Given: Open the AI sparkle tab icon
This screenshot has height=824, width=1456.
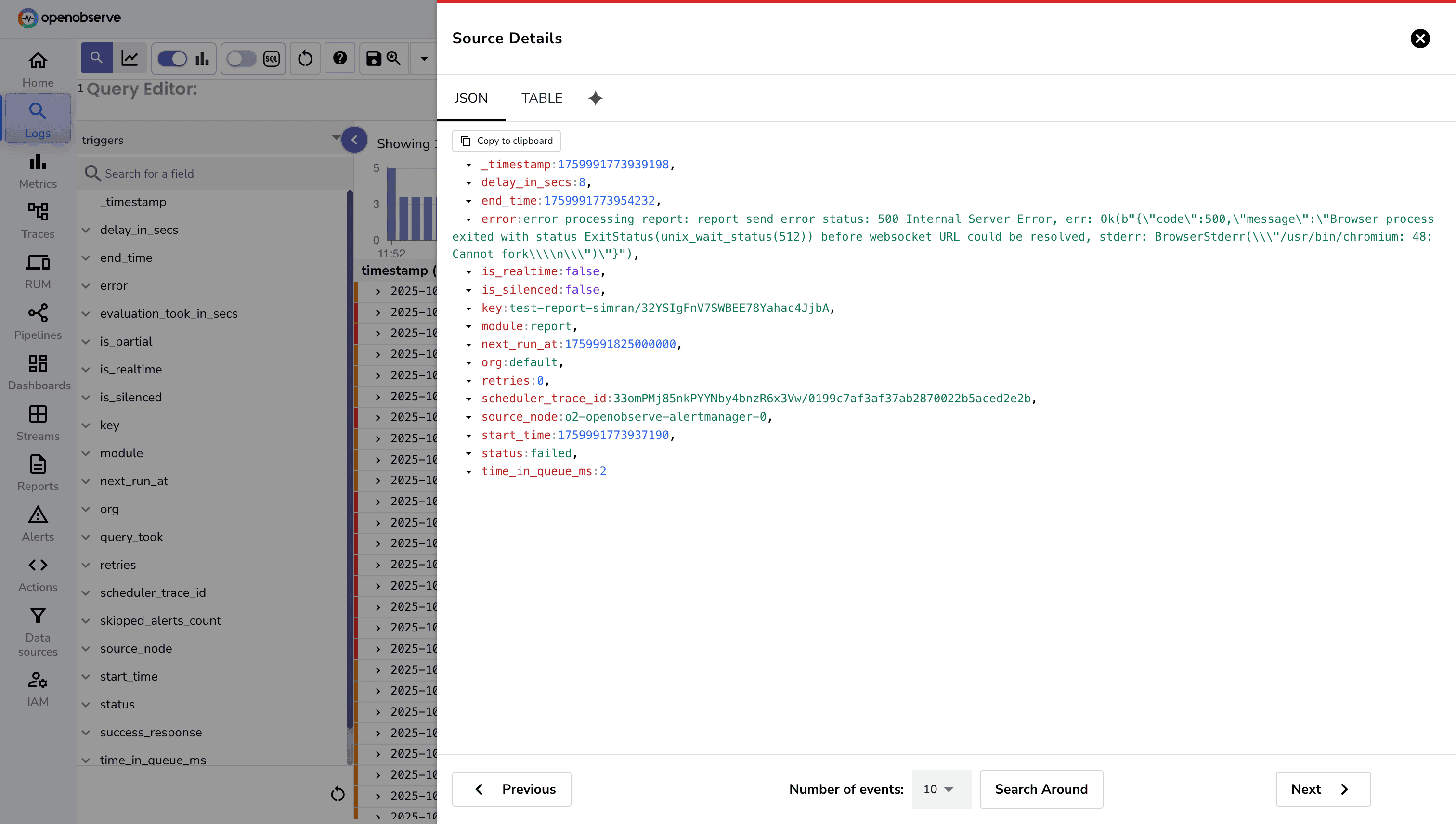Looking at the screenshot, I should [x=595, y=98].
